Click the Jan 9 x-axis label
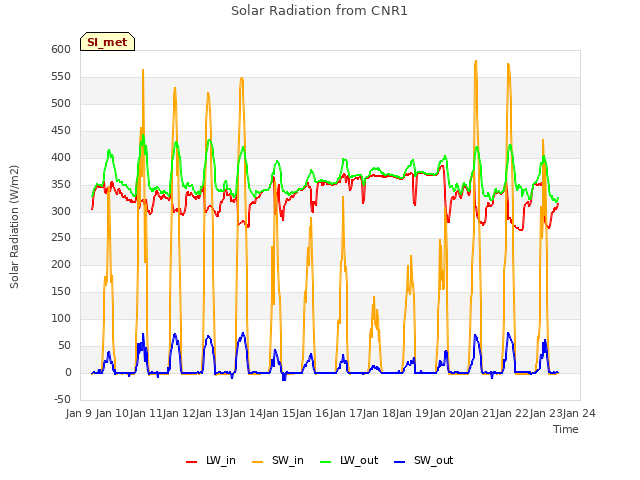The width and height of the screenshot is (640, 480). click(x=79, y=413)
